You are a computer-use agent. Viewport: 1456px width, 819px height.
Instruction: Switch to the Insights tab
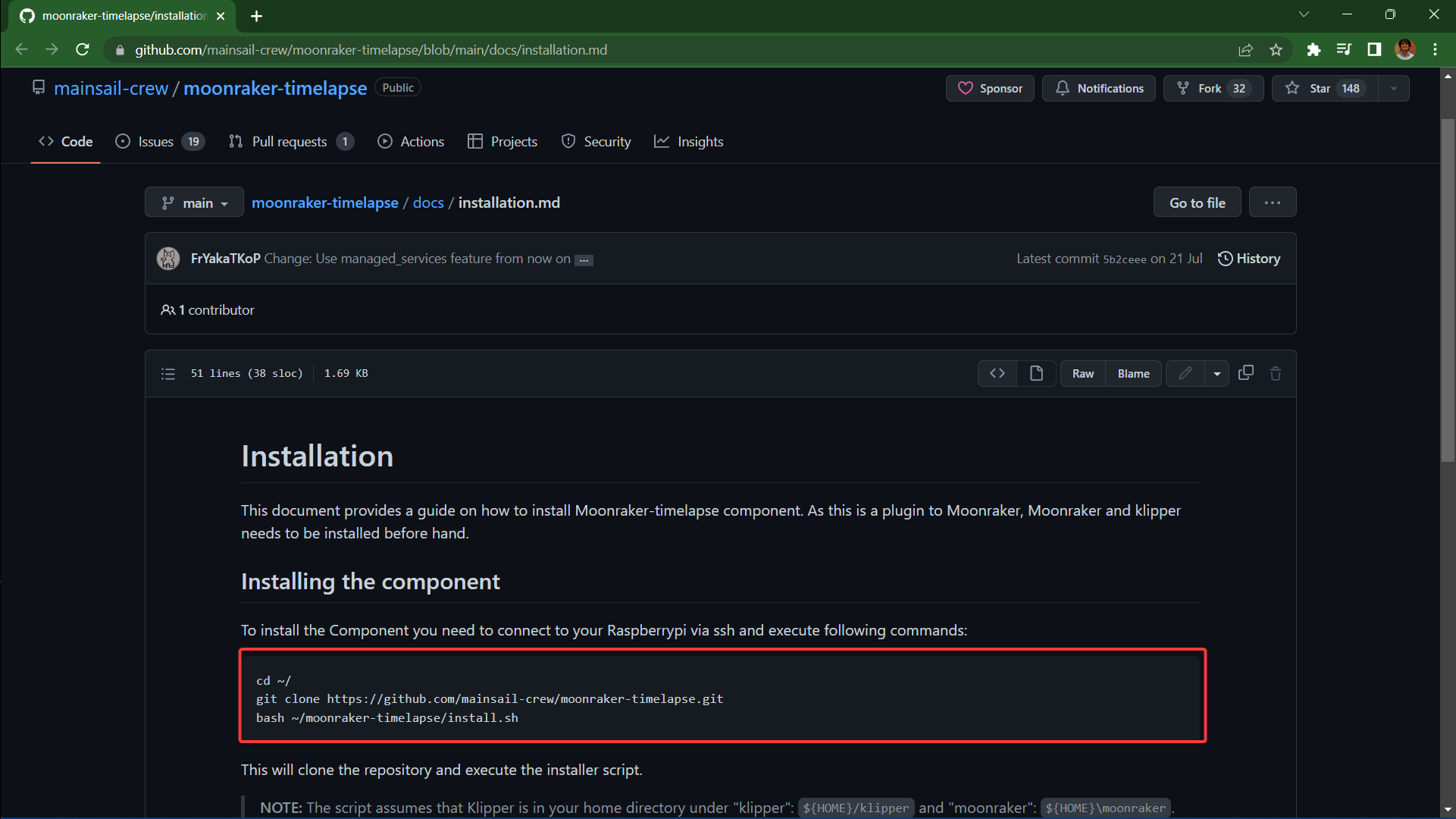[689, 142]
